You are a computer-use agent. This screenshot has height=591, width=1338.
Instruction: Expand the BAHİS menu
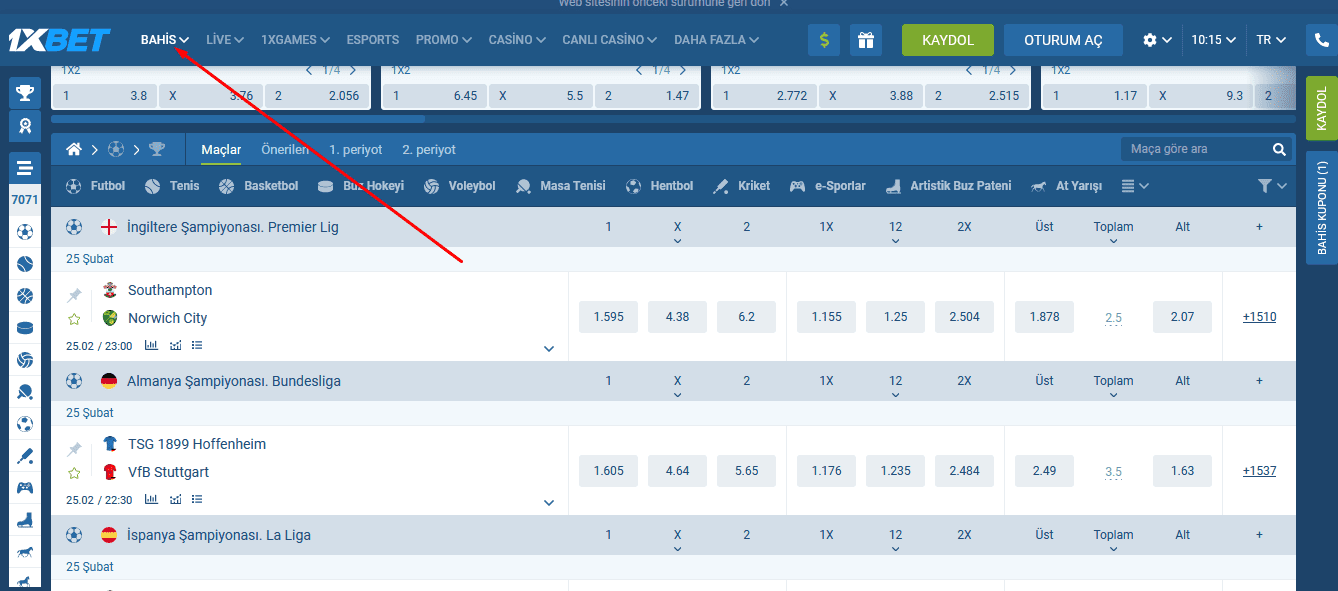tap(165, 40)
